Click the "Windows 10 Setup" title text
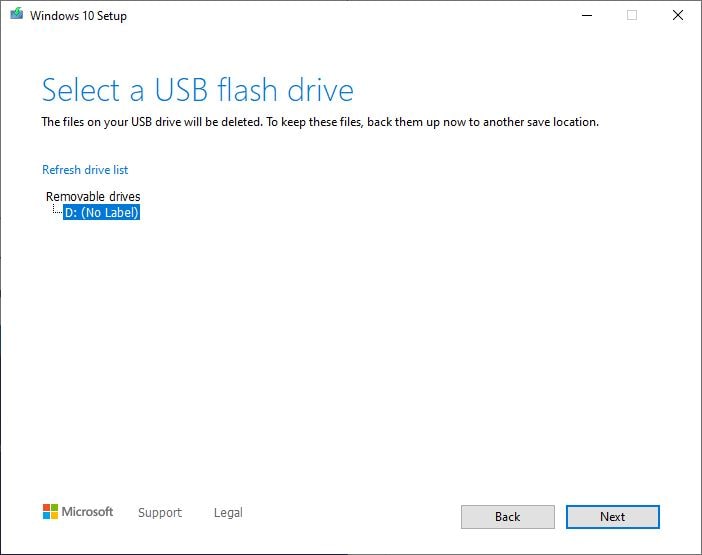702x555 pixels. coord(78,16)
